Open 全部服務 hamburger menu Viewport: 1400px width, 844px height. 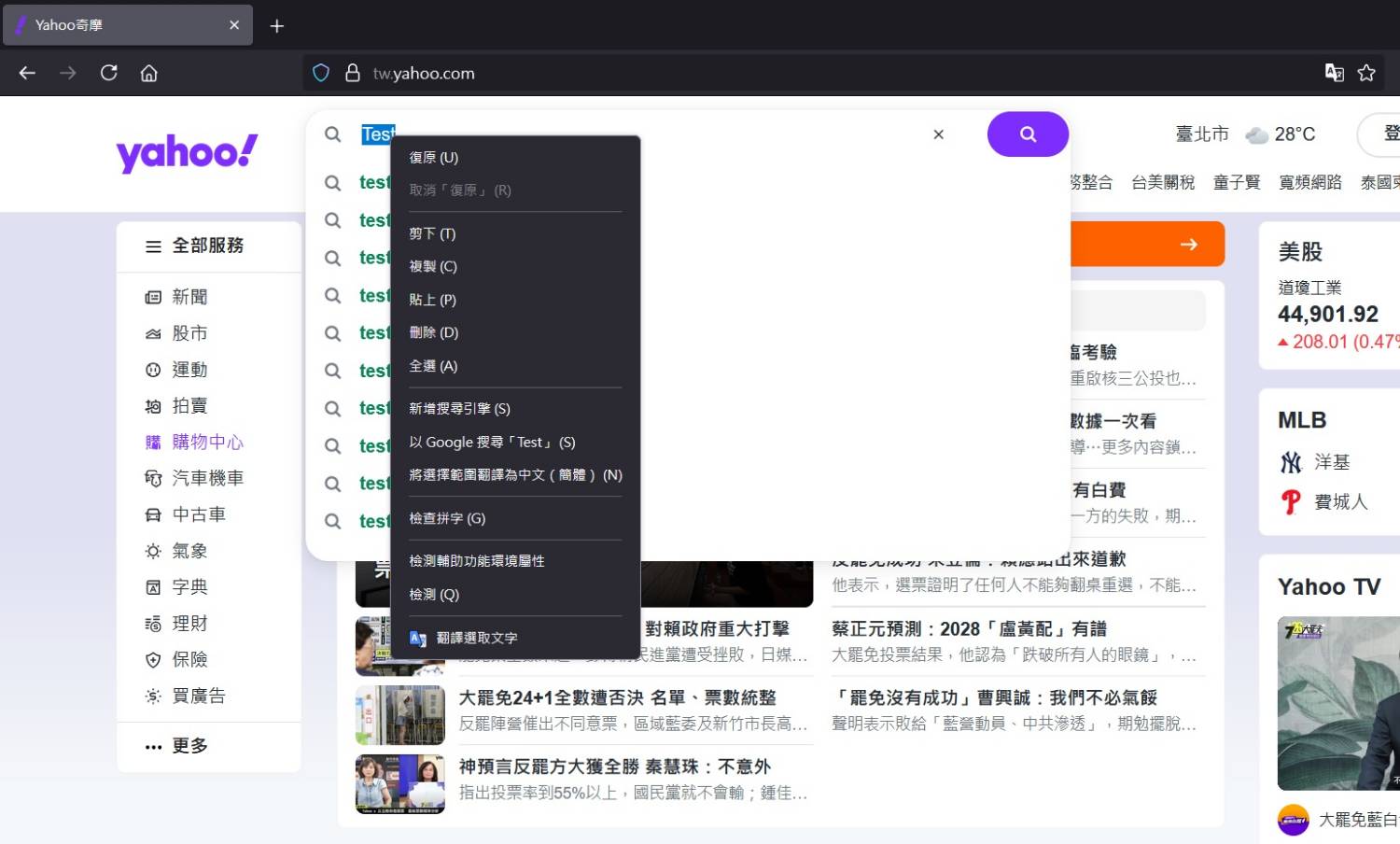(194, 246)
